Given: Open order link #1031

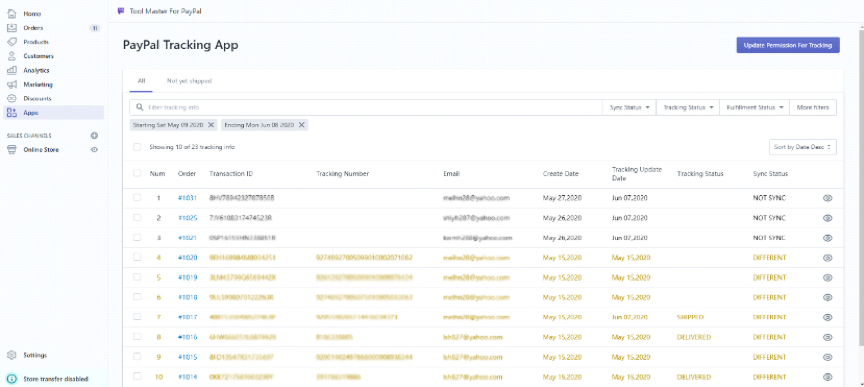Looking at the screenshot, I should coord(187,198).
